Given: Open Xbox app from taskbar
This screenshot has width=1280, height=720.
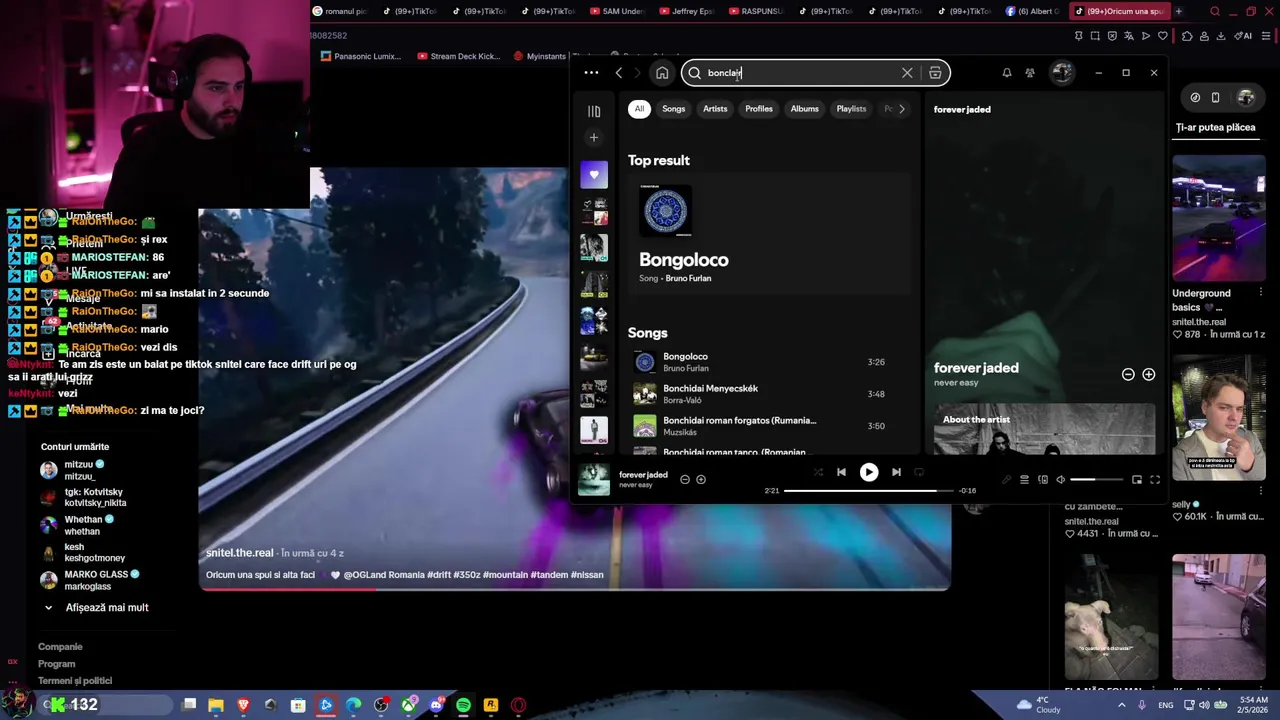Looking at the screenshot, I should (408, 705).
